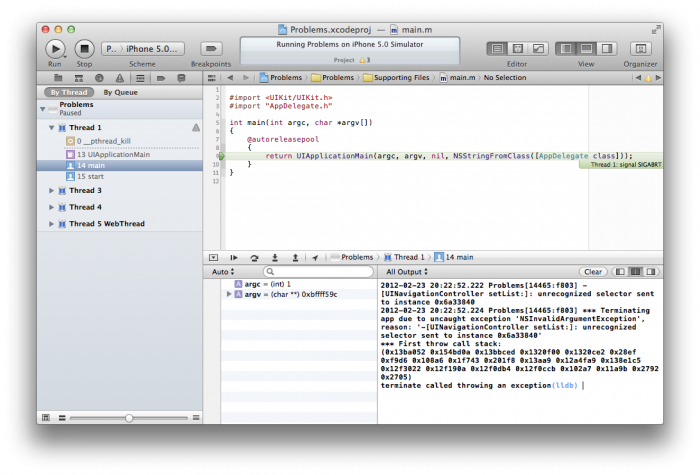The width and height of the screenshot is (700, 475).
Task: Click the Thread 1 warning triangle icon
Action: [x=196, y=128]
